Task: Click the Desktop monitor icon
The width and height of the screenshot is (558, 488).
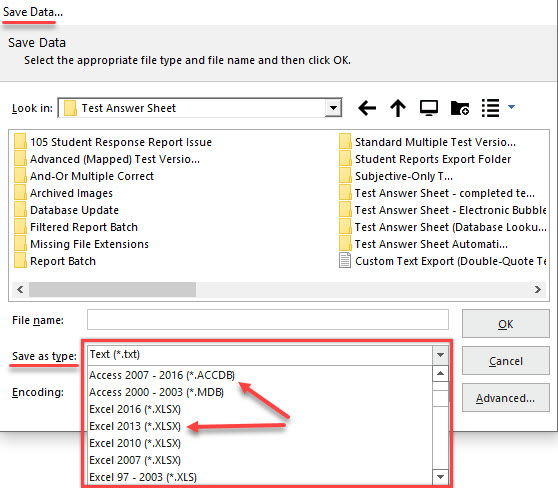Action: 429,108
